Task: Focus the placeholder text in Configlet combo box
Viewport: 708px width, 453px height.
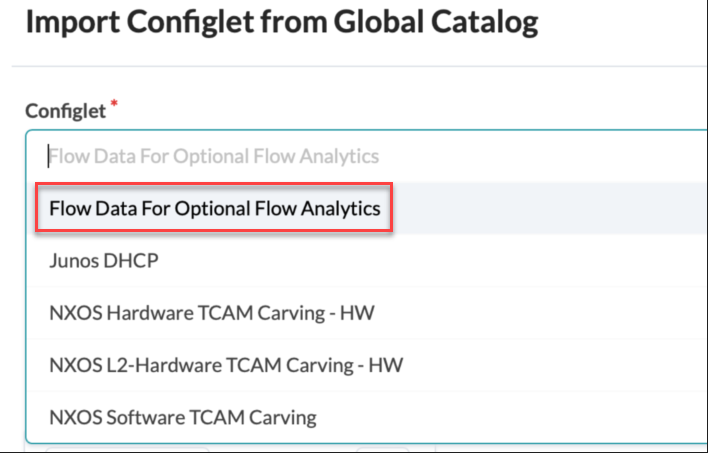Action: point(214,156)
